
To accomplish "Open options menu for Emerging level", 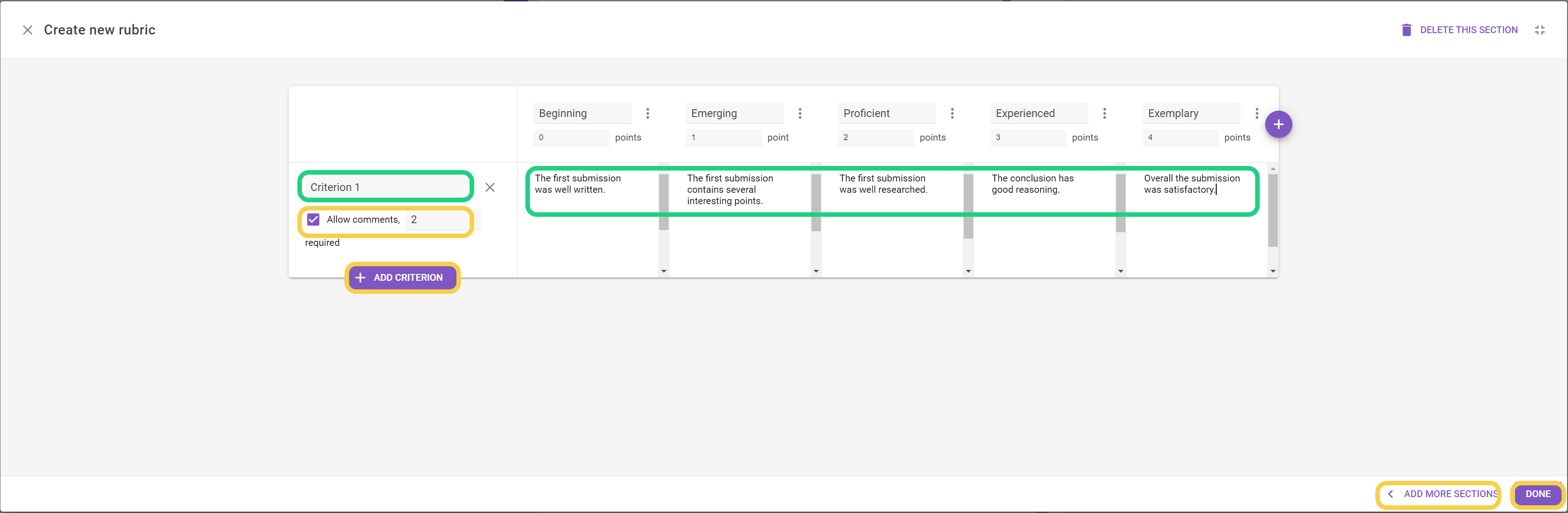I will (800, 113).
